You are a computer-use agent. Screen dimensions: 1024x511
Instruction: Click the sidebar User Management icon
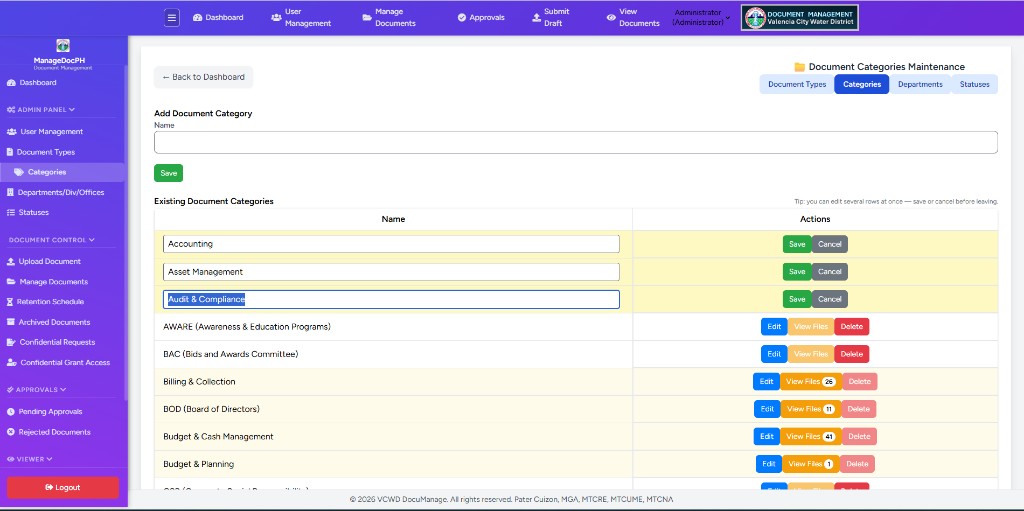coord(12,132)
